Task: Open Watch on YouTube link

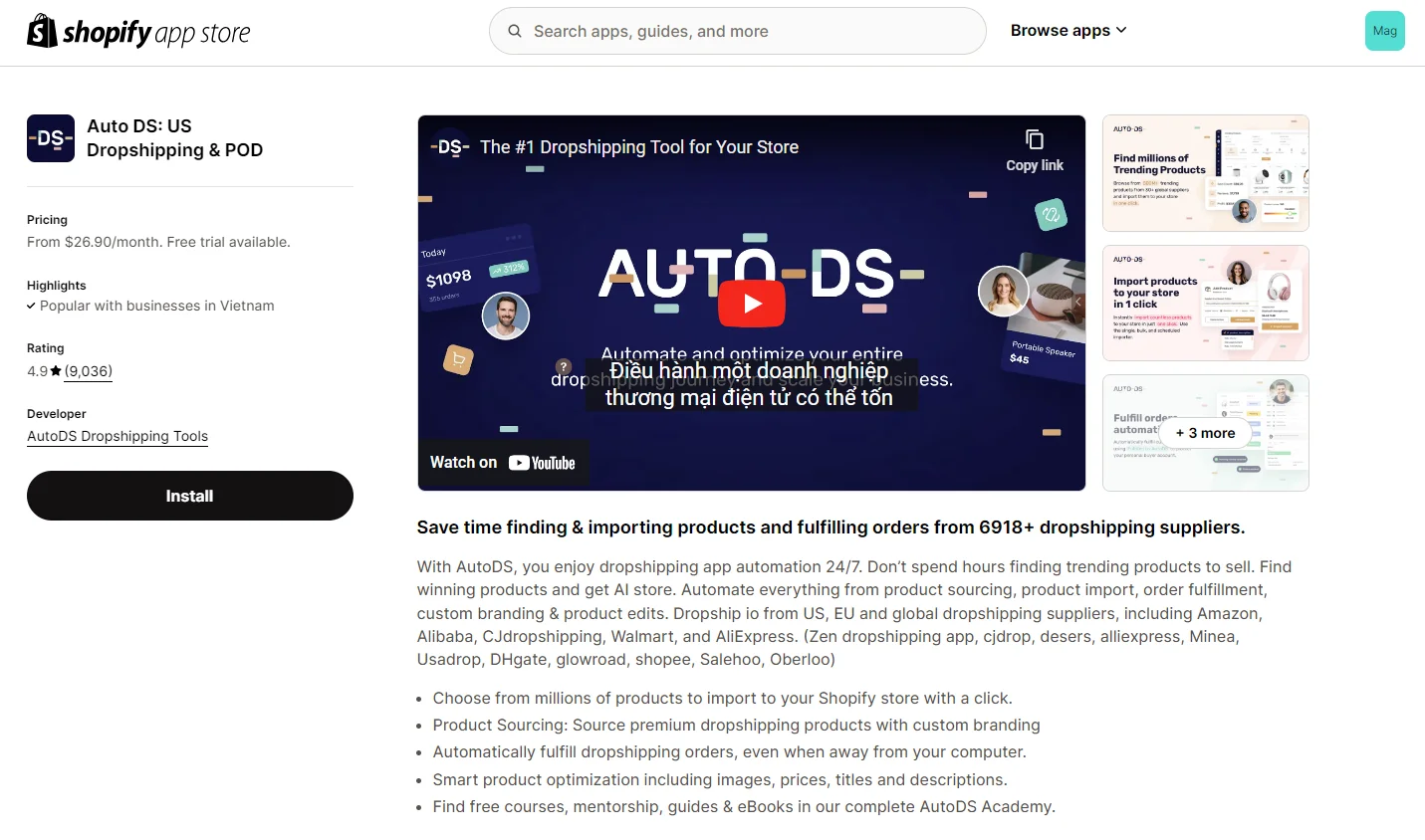Action: click(503, 463)
